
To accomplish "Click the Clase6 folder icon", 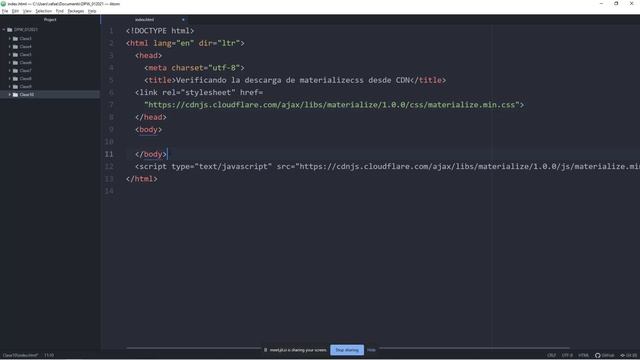I will click(x=15, y=63).
